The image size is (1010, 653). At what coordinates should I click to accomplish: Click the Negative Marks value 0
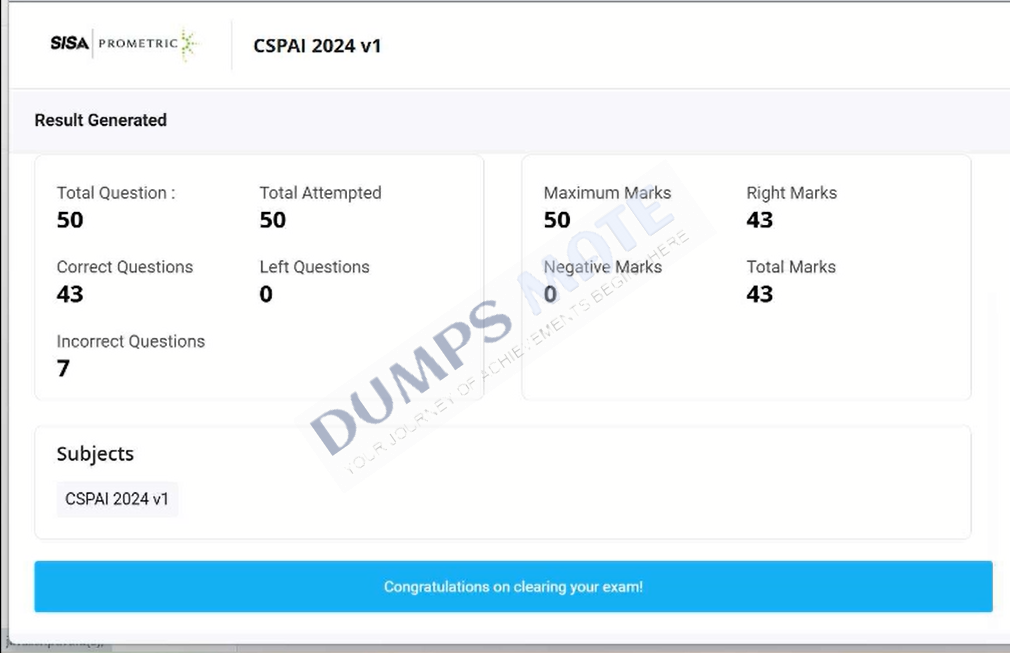coord(550,294)
